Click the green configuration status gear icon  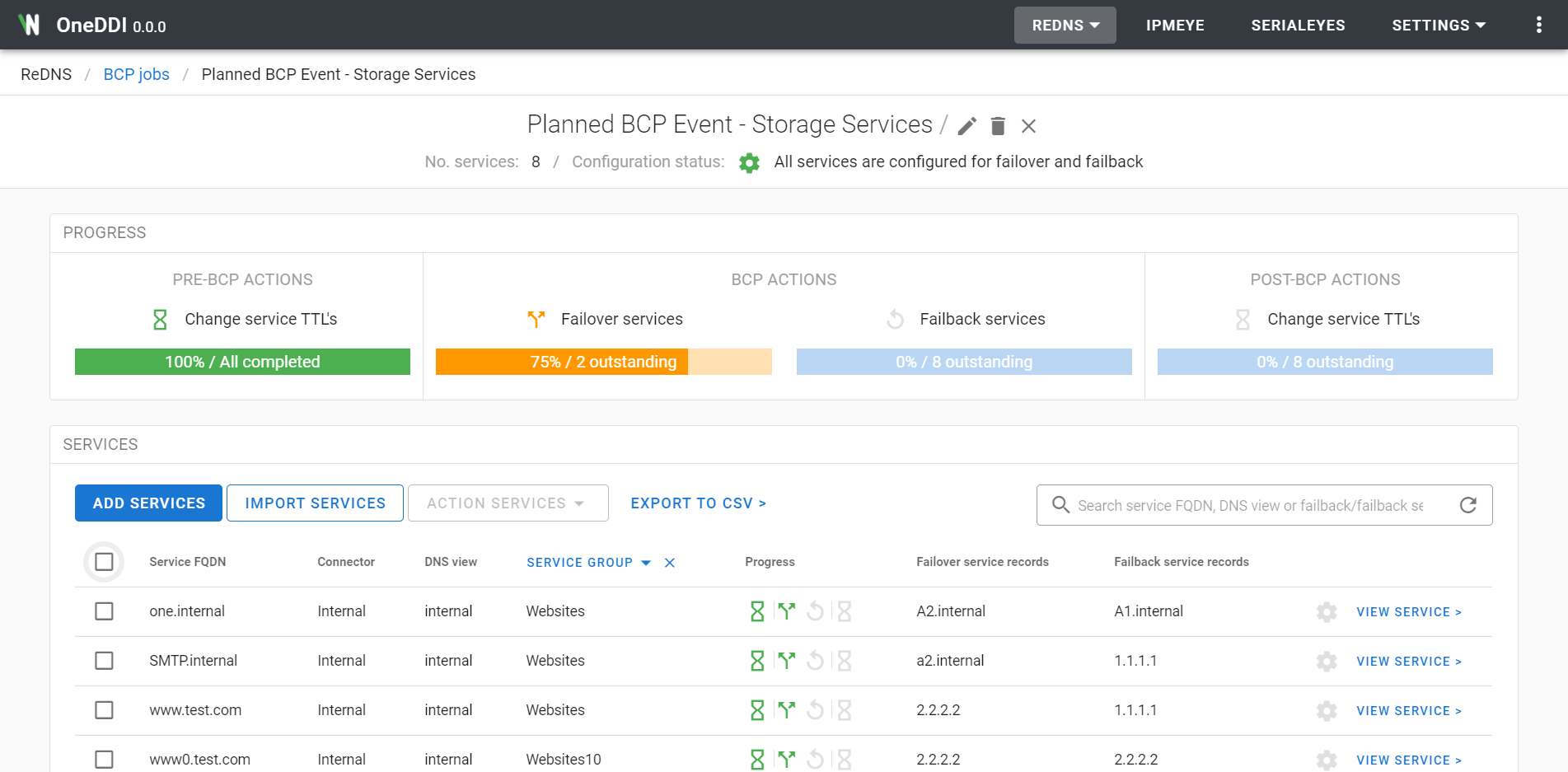749,163
